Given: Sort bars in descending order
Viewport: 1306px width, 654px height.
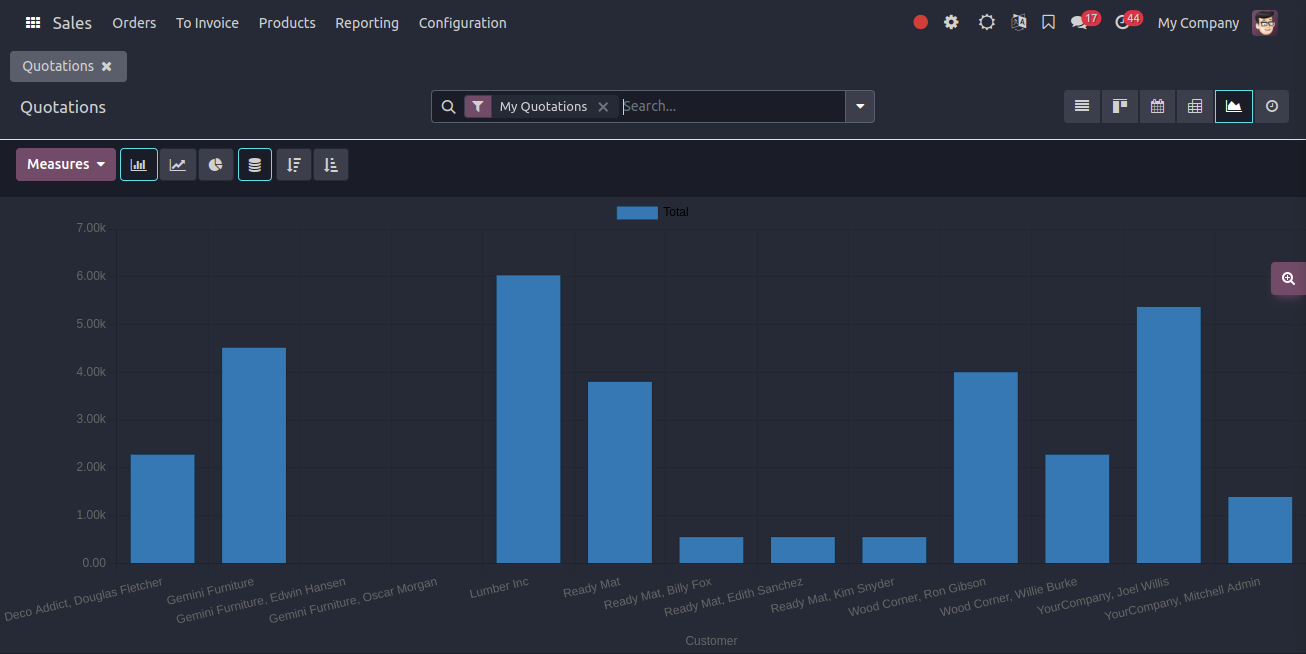Looking at the screenshot, I should (x=294, y=164).
